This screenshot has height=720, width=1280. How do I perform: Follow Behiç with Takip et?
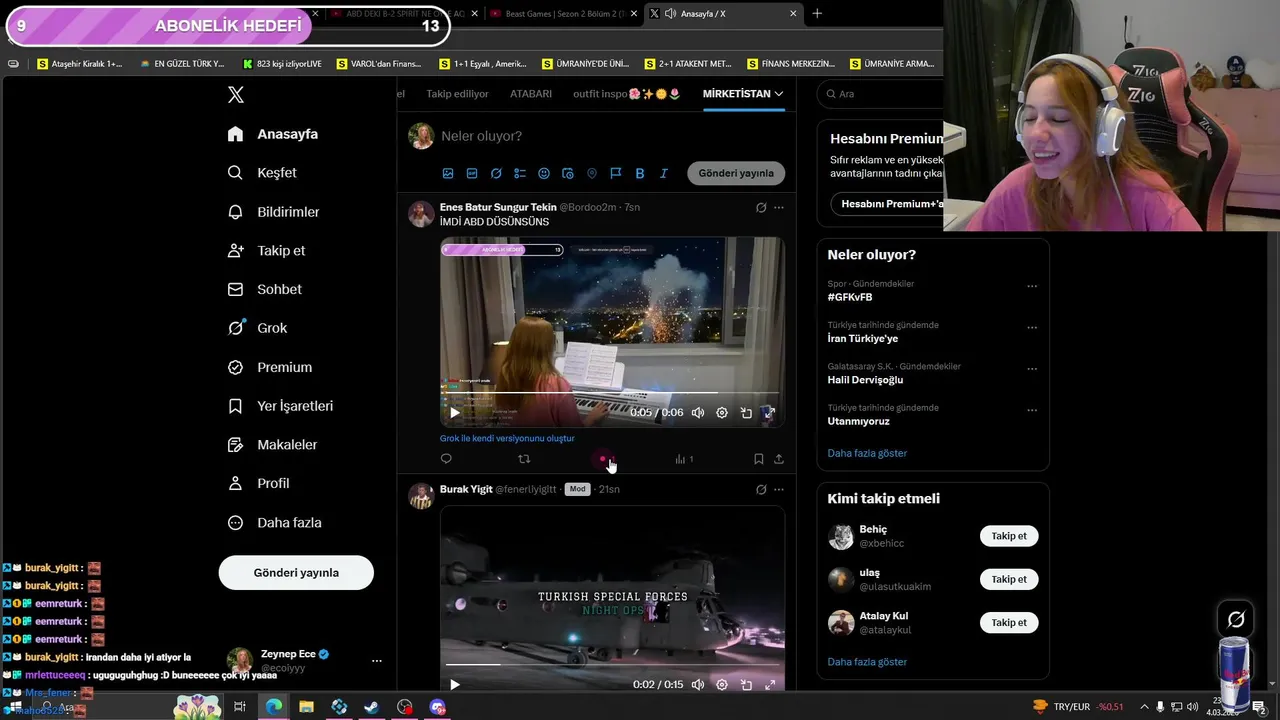(x=1009, y=536)
